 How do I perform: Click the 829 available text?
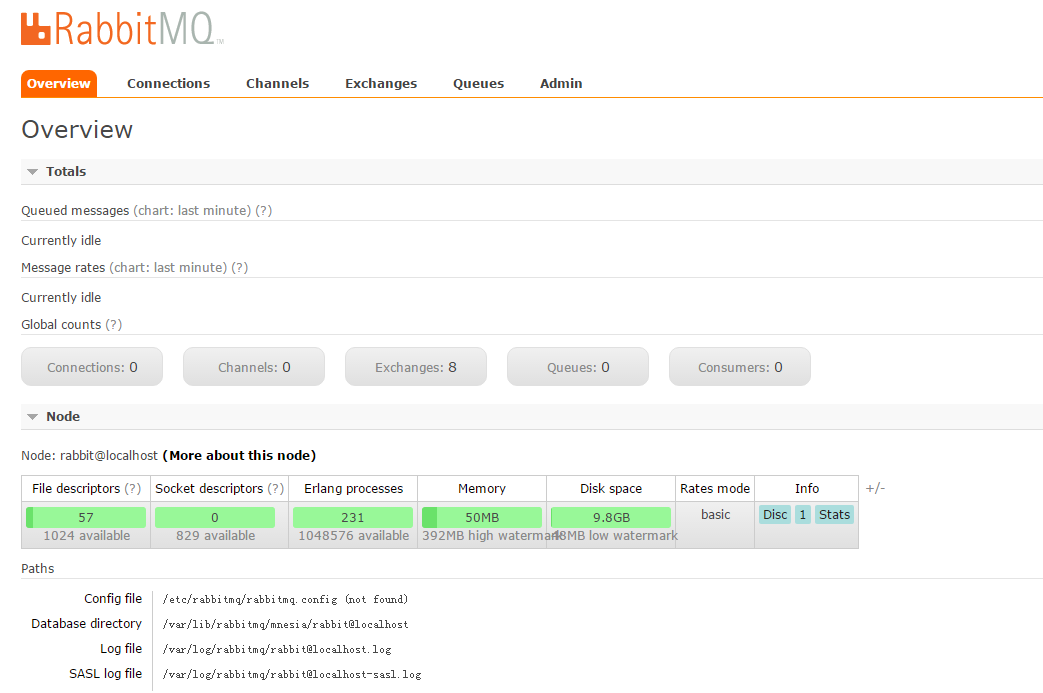tap(216, 536)
